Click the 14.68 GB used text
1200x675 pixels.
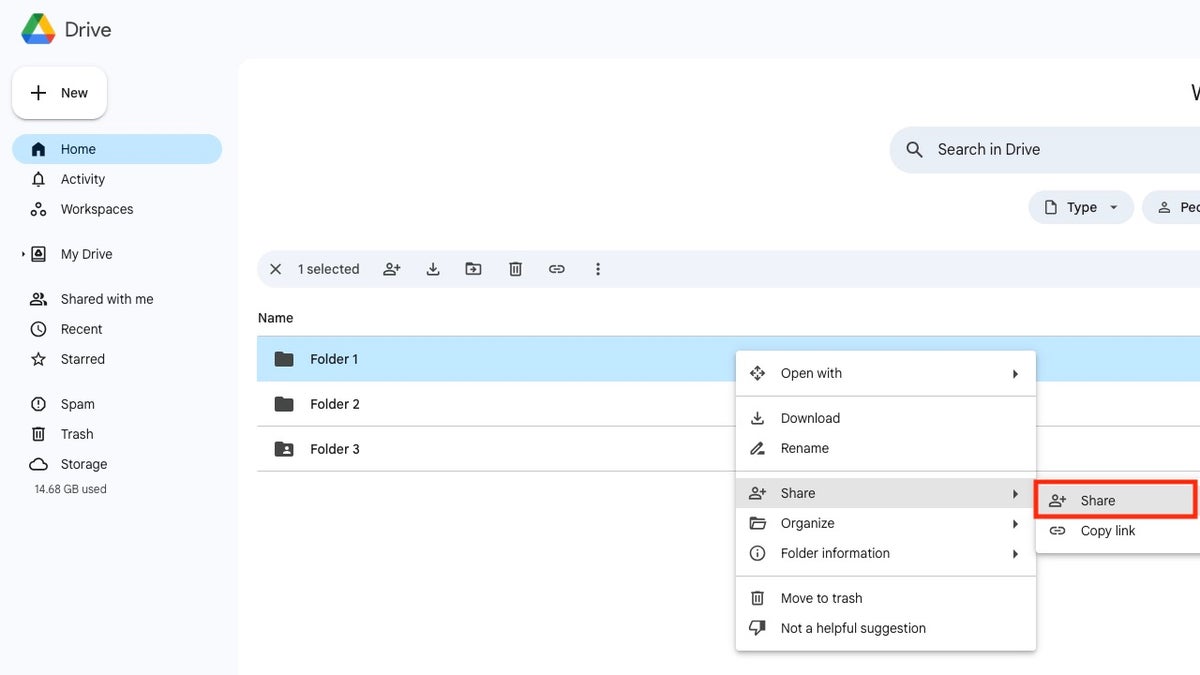[x=70, y=489]
